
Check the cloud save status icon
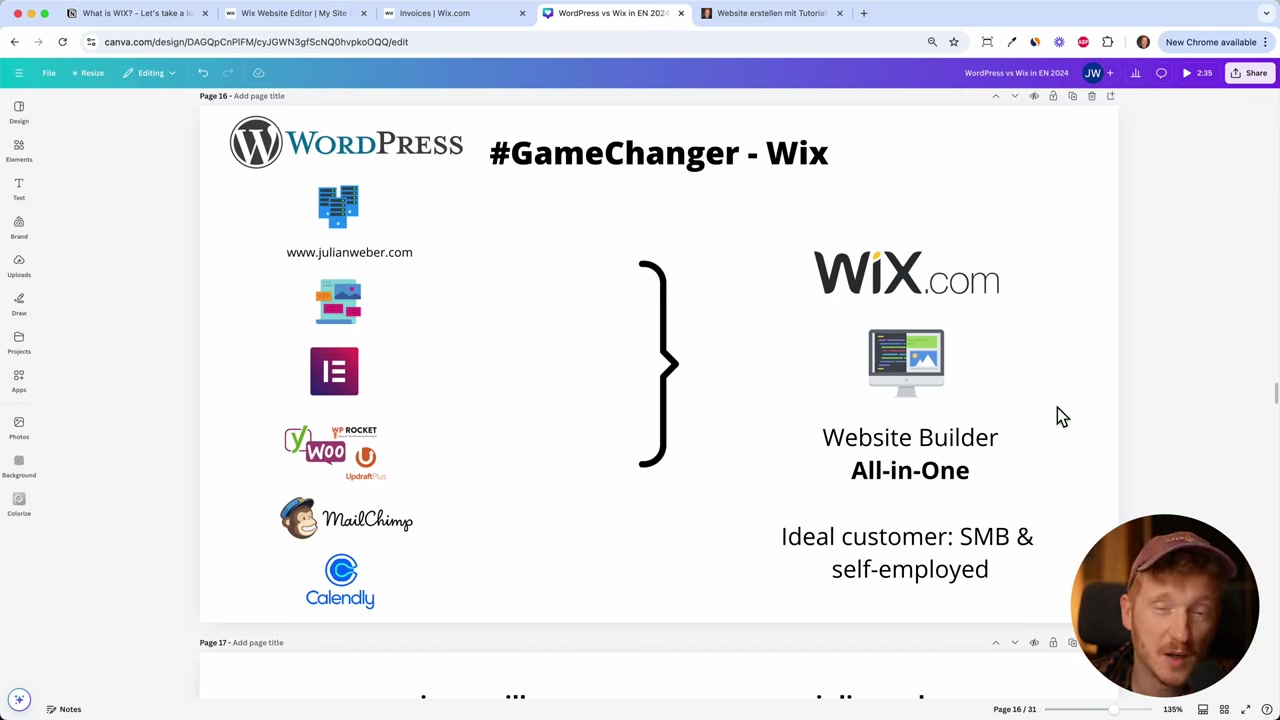[x=258, y=73]
